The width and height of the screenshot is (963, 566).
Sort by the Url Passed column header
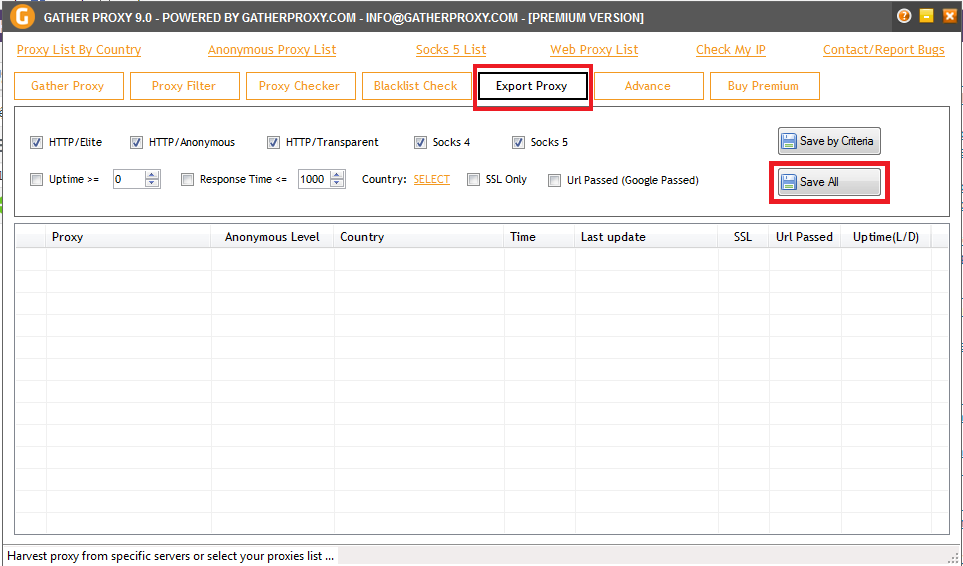[805, 237]
